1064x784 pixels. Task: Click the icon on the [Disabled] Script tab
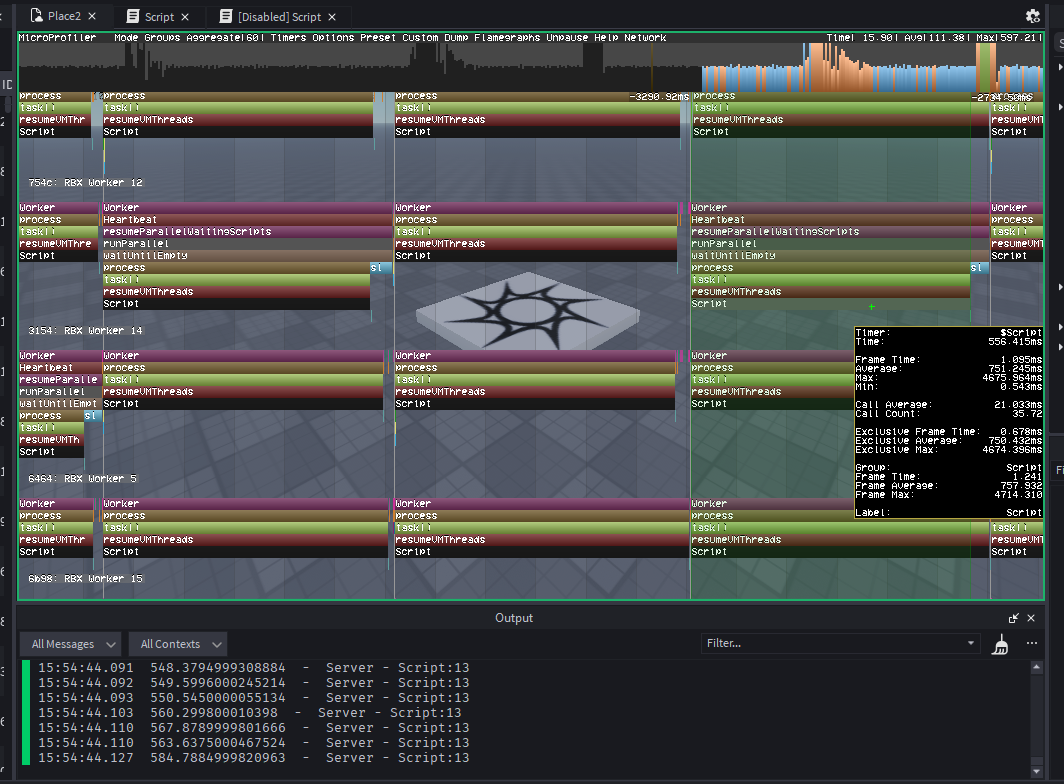[x=228, y=16]
